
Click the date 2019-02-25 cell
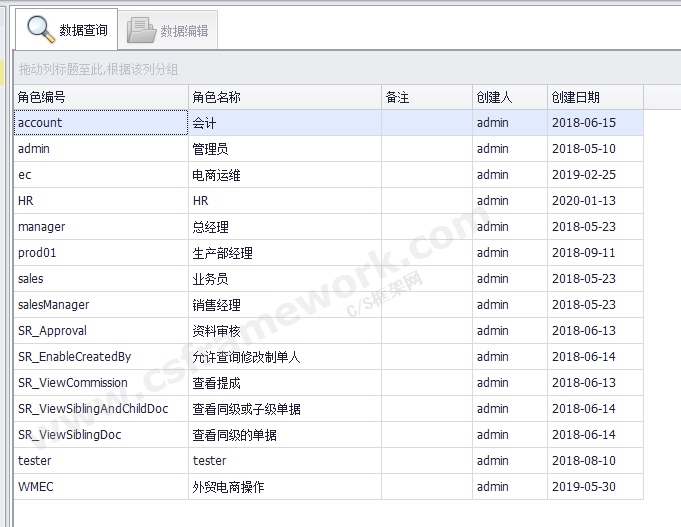(595, 175)
